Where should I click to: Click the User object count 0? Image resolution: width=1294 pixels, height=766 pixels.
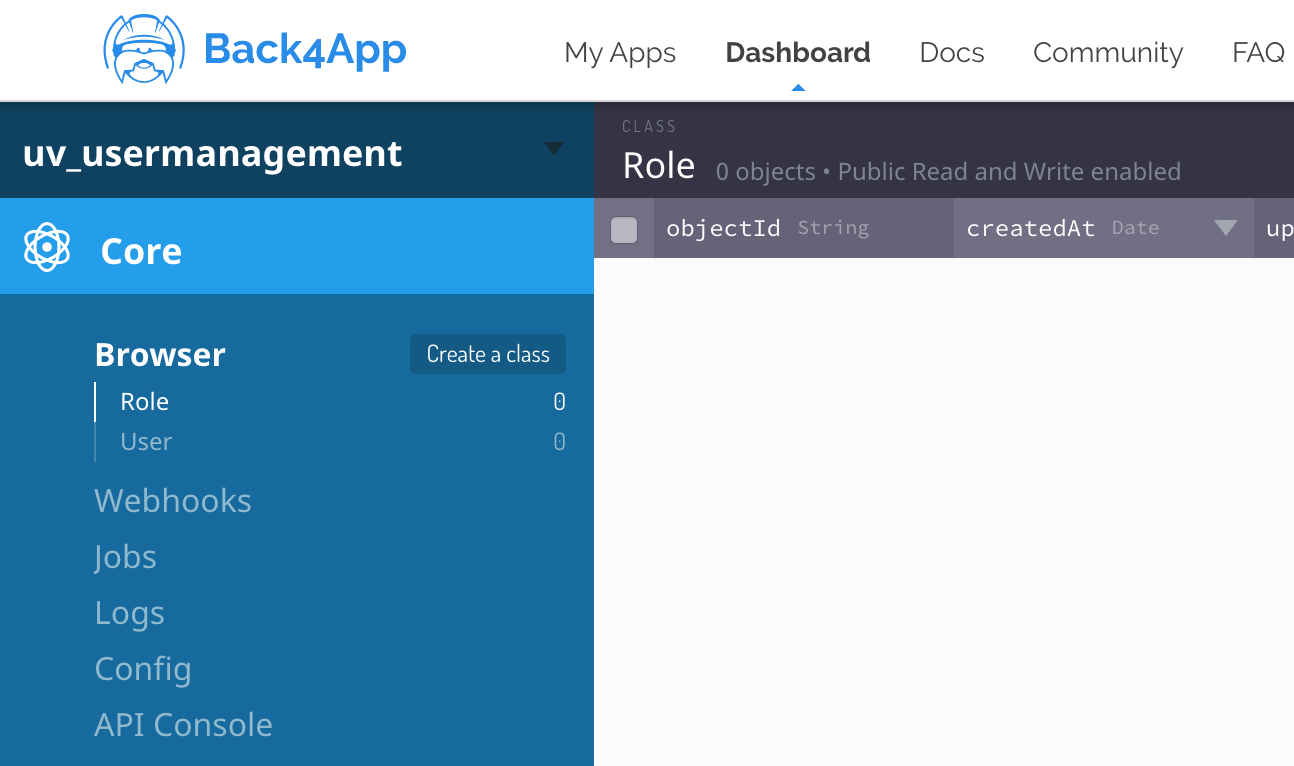pos(560,442)
